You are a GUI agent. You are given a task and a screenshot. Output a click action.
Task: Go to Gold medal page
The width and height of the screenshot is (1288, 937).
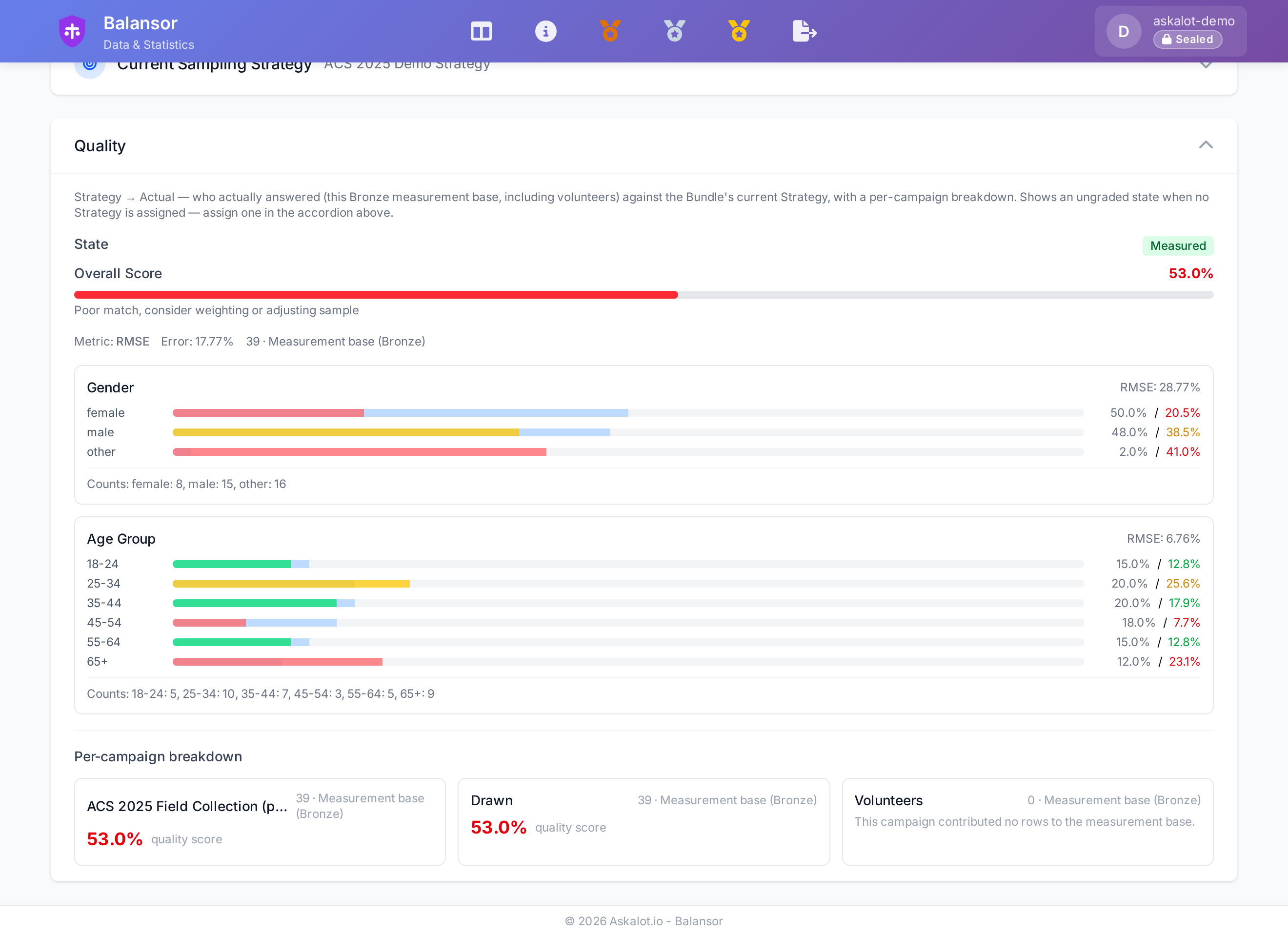click(739, 31)
